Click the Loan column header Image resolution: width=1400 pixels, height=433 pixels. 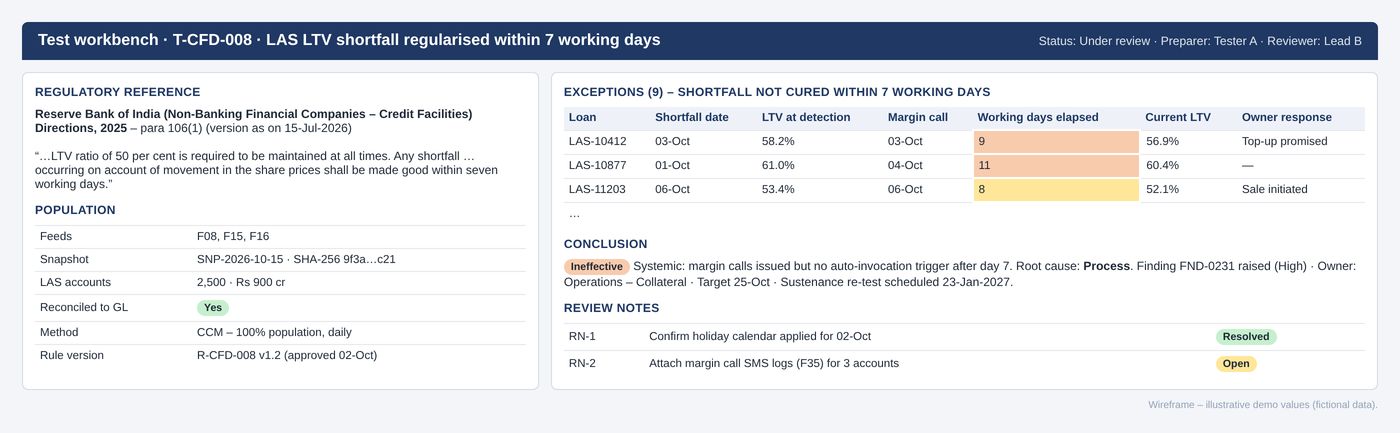582,117
